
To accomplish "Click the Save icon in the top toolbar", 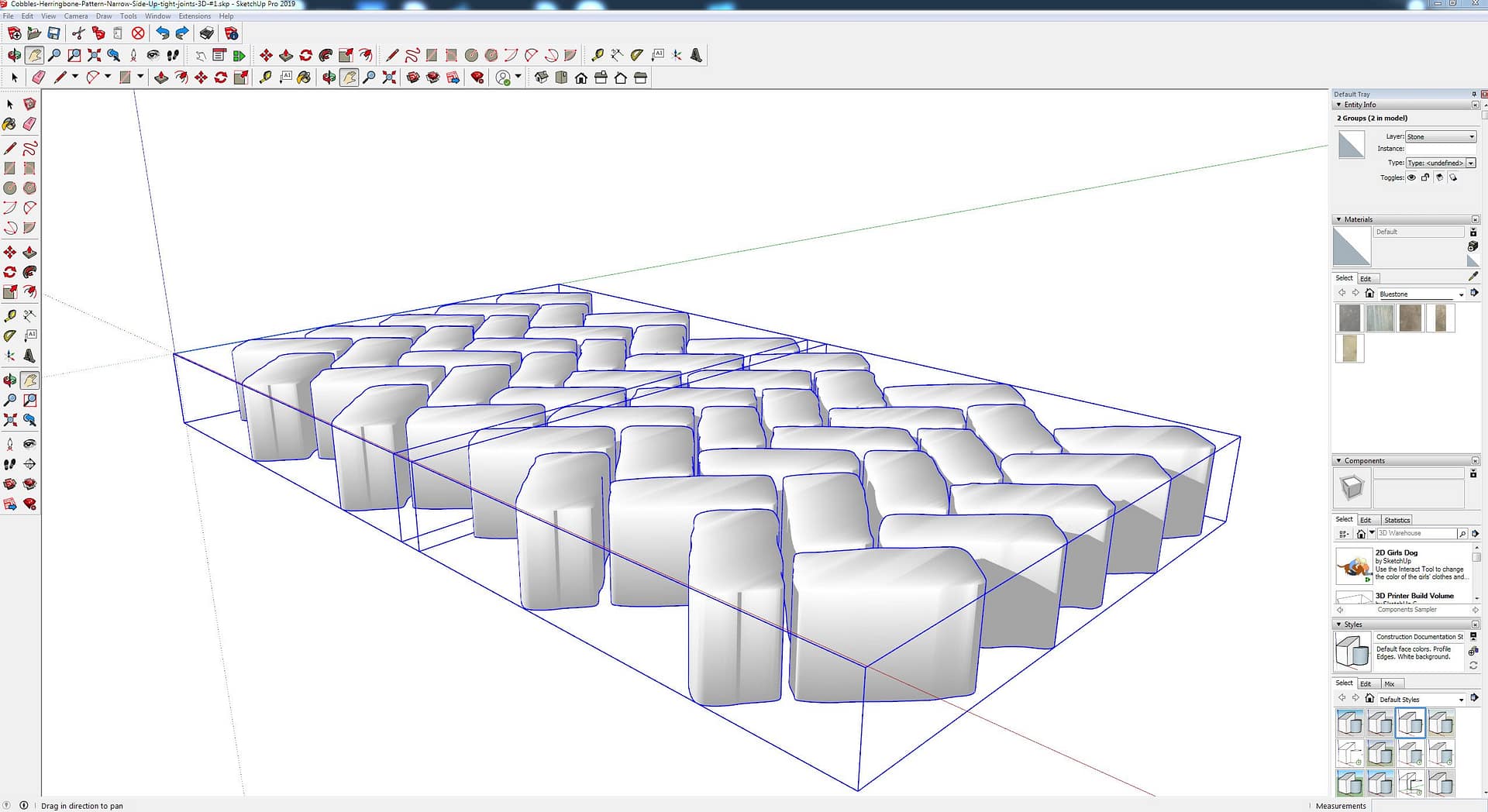I will pyautogui.click(x=53, y=33).
